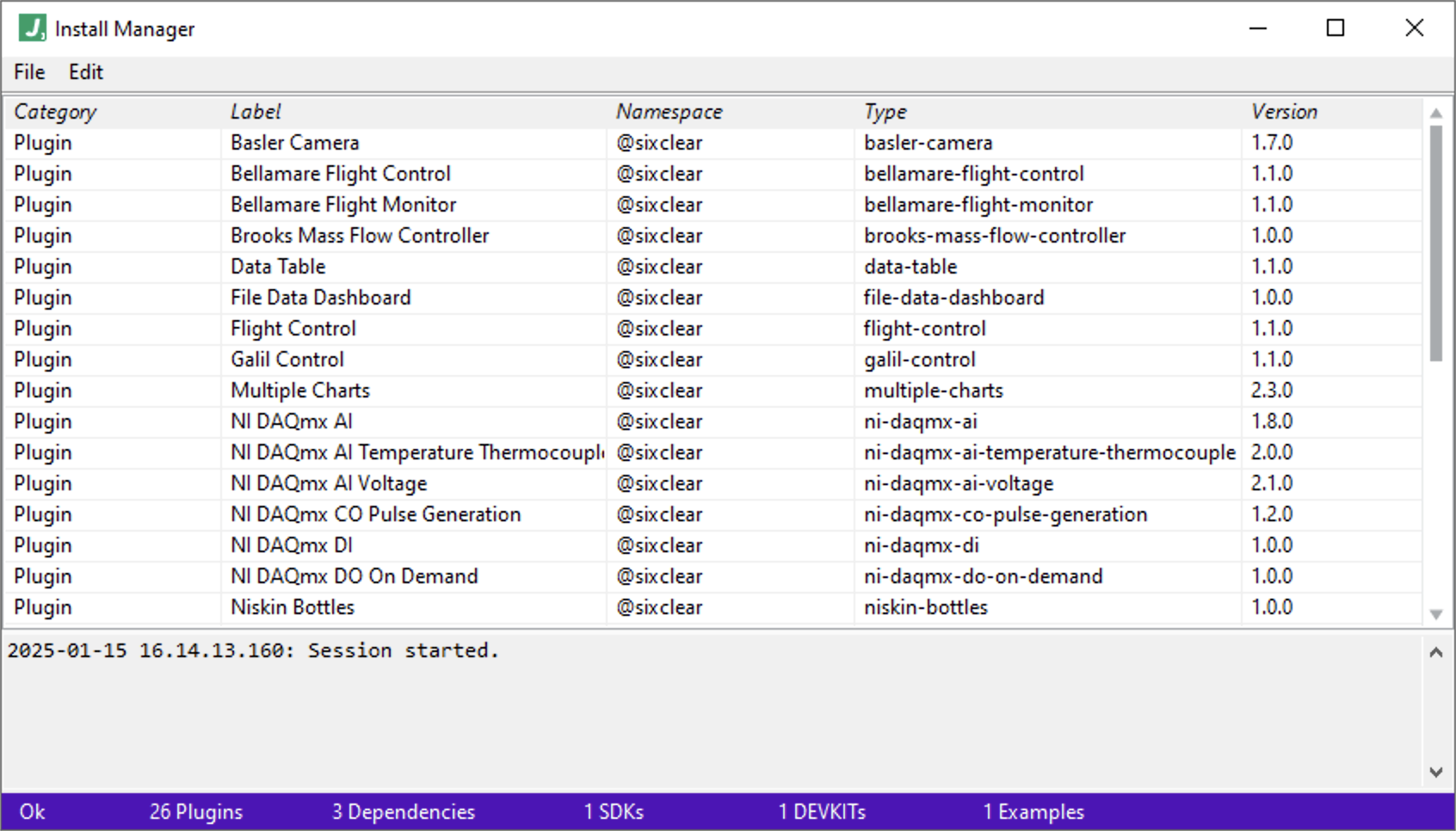
Task: Select the Data Table label
Action: point(278,267)
